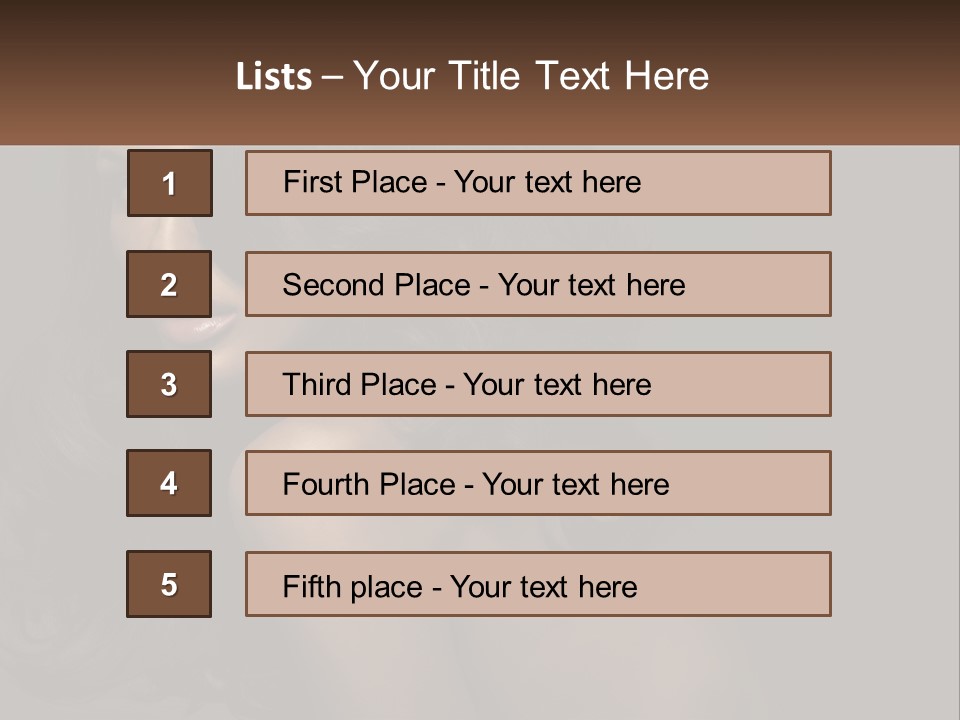This screenshot has width=960, height=720.
Task: Click "Your text here" in First Place row
Action: click(x=547, y=182)
